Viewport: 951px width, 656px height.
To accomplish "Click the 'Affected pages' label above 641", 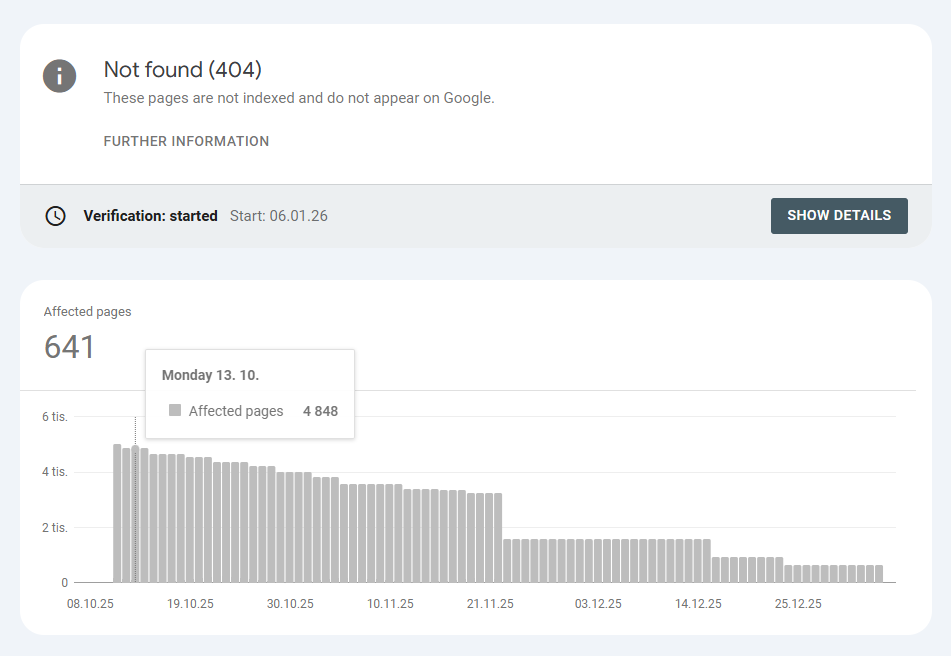I will 87,312.
